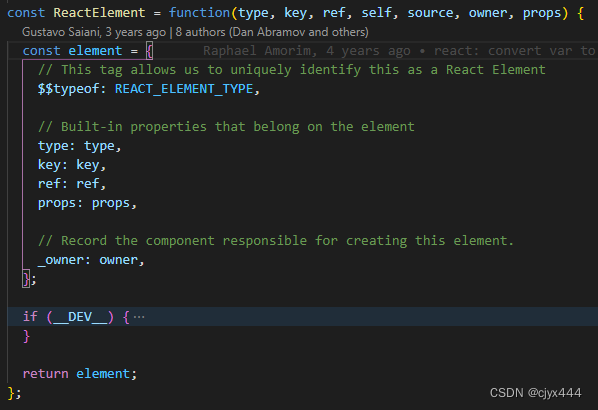598x410 pixels.
Task: Click the pink closing brace of if block
Action: coord(26,336)
